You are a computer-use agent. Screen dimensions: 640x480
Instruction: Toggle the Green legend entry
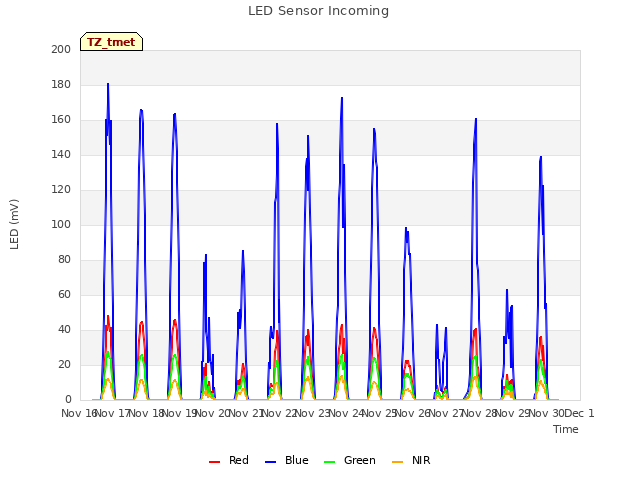349,460
